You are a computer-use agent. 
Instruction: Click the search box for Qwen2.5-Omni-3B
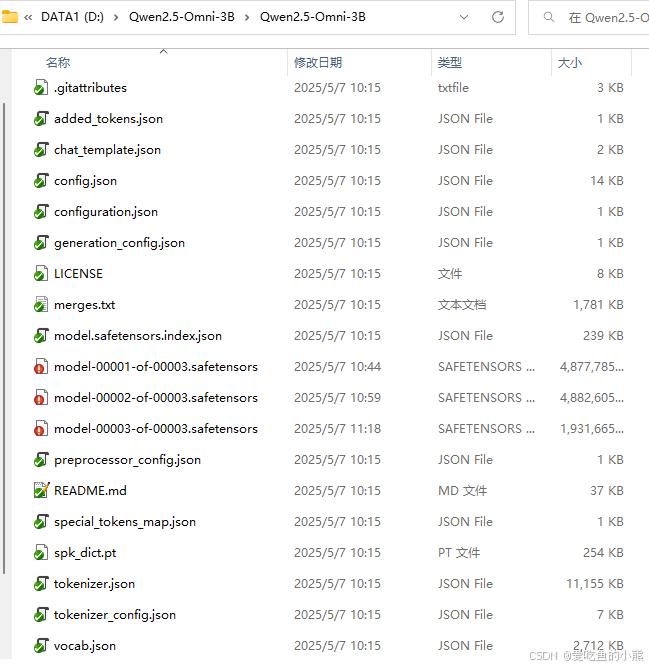click(589, 17)
